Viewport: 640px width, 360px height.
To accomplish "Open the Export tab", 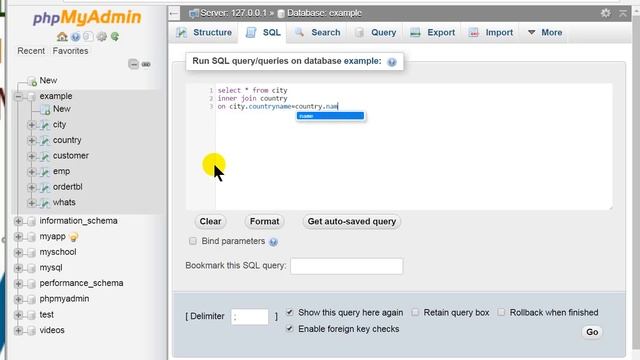I will point(433,33).
